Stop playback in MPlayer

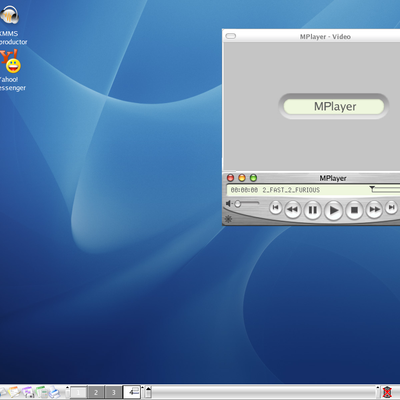354,210
